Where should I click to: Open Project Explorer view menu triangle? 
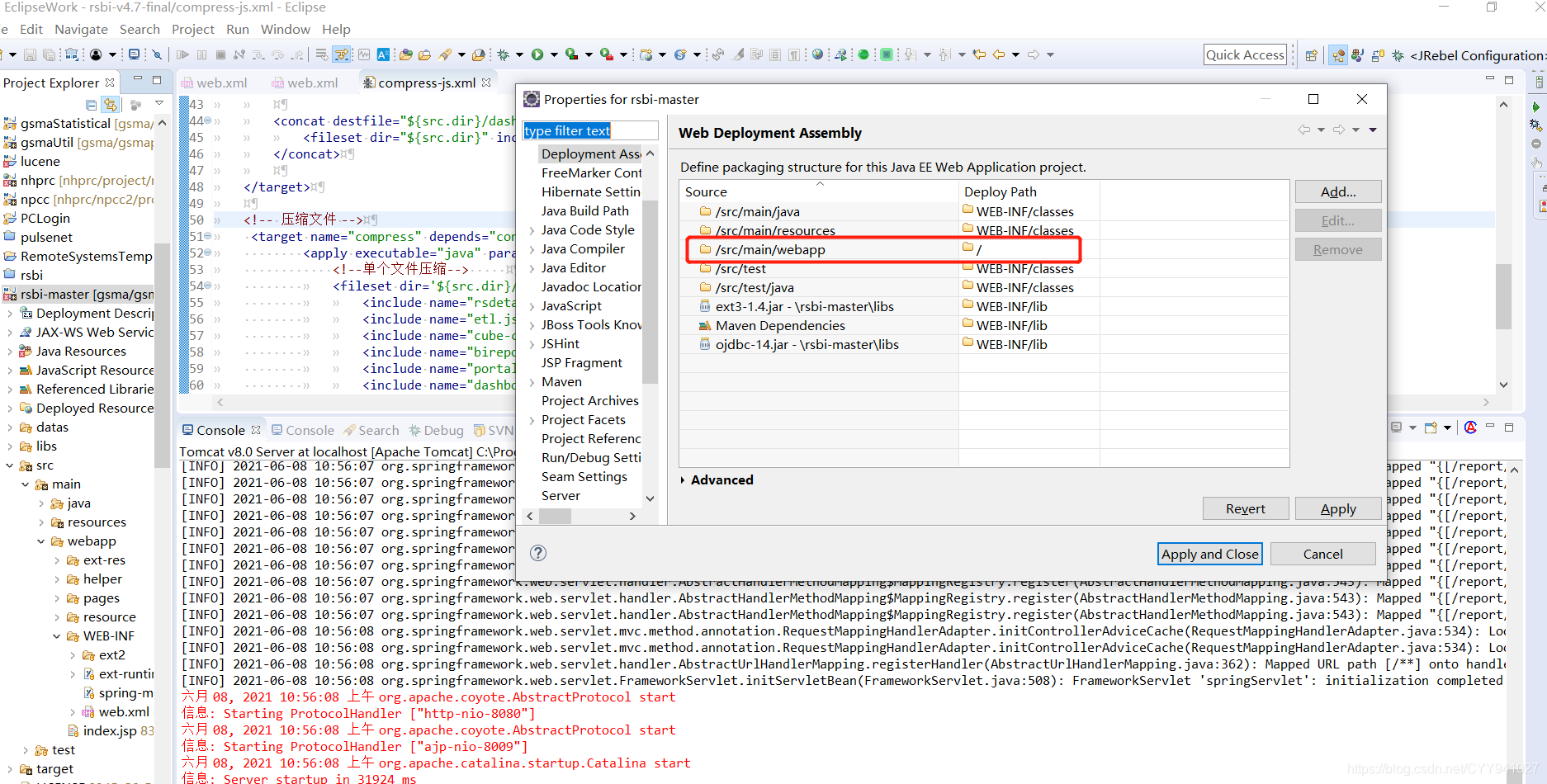(159, 103)
